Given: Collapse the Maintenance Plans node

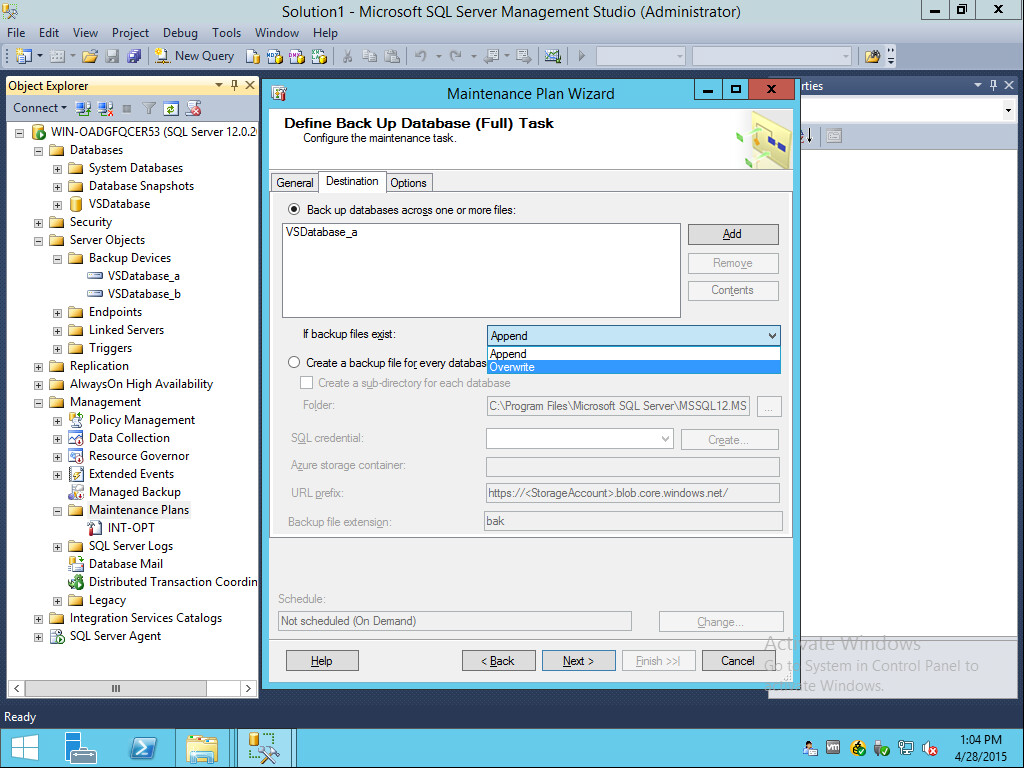Looking at the screenshot, I should pos(57,511).
